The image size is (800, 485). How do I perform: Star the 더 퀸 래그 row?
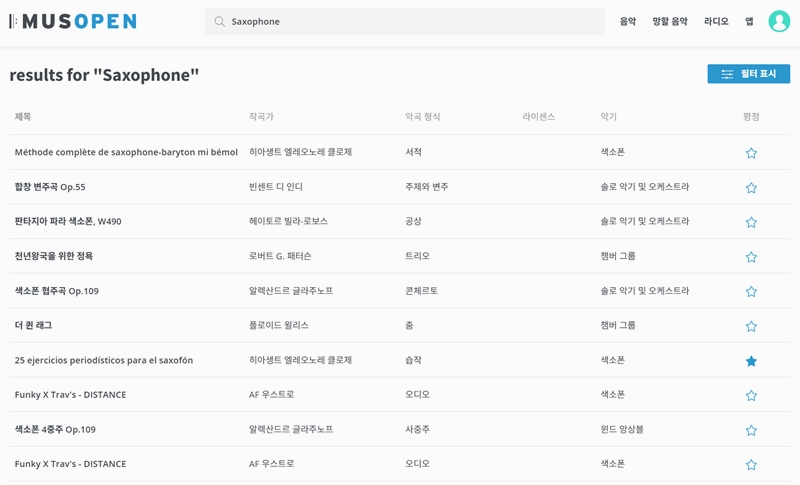click(751, 326)
